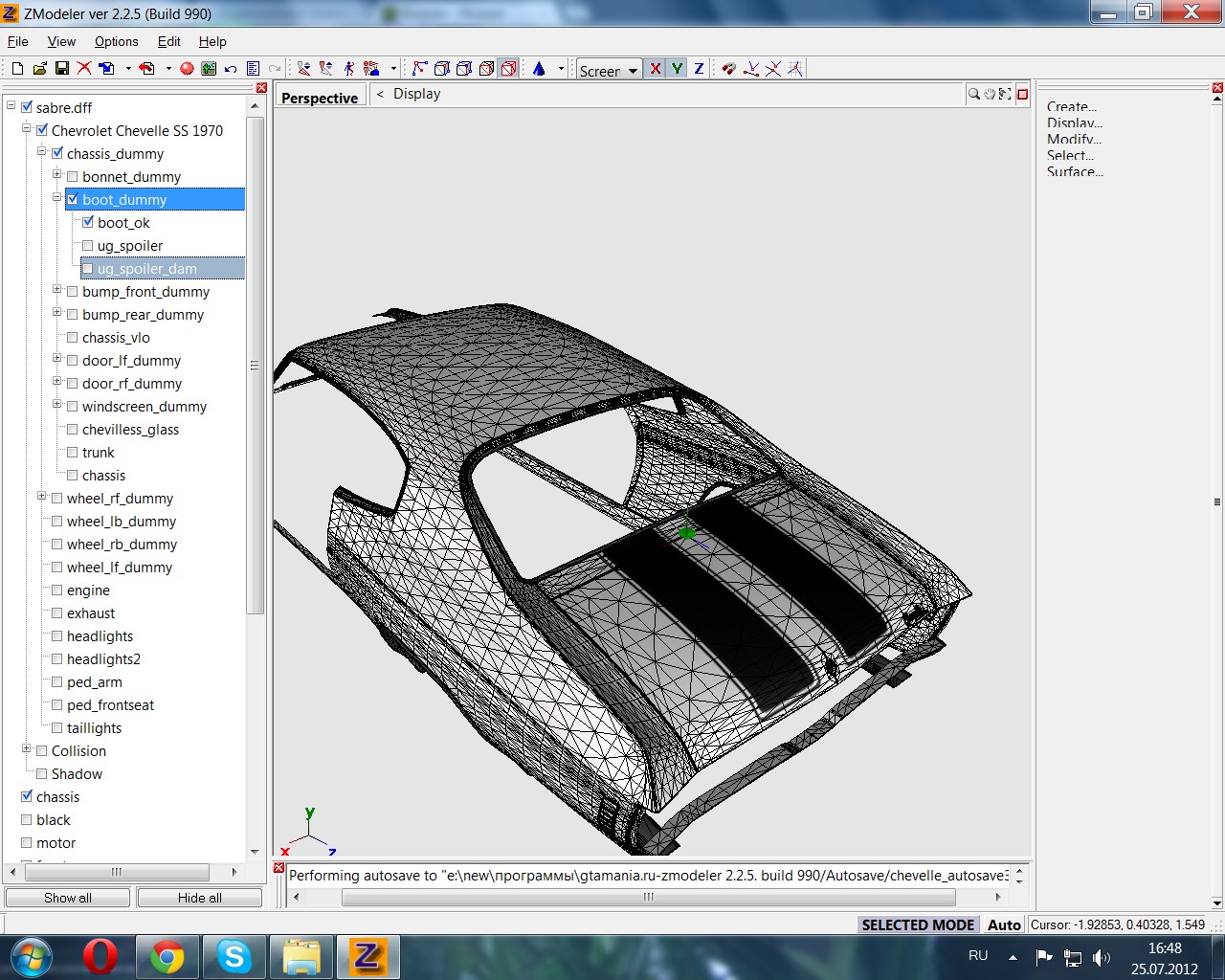
Task: Open the Screen axis dropdown
Action: [610, 69]
